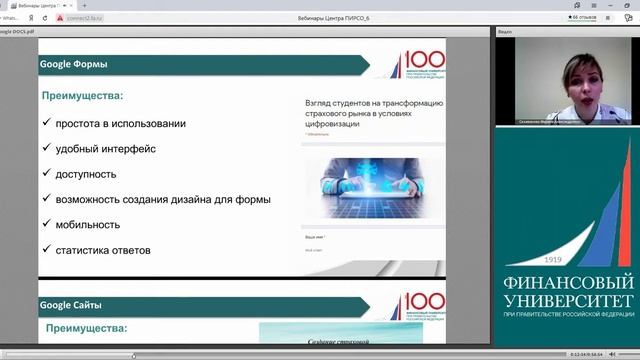
Task: Open the extensions icon at toolbar's right end
Action: click(628, 18)
